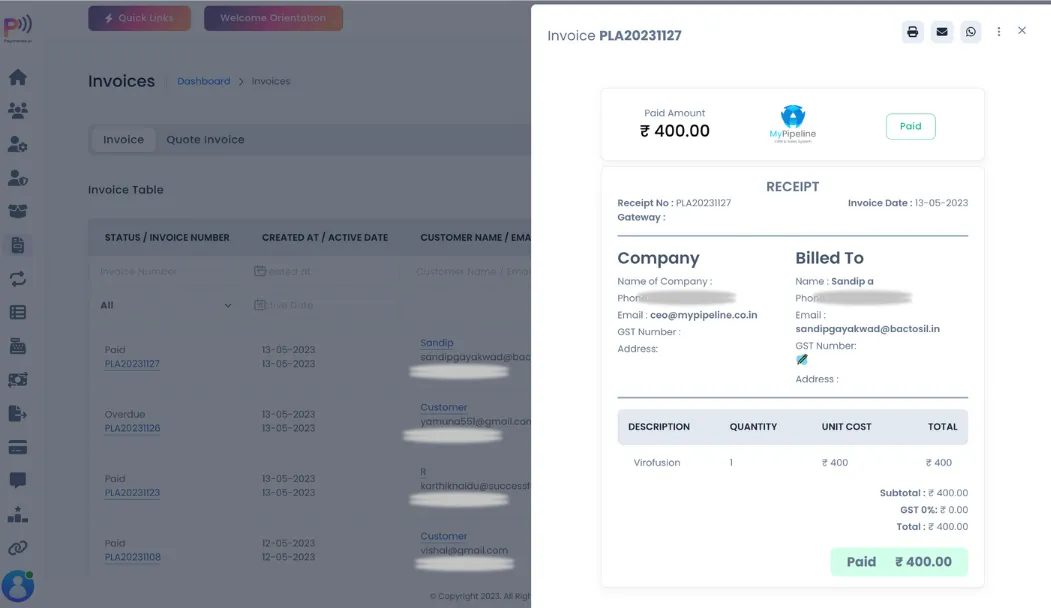Open overdue invoice PLA20231126 link
The image size is (1051, 608).
pyautogui.click(x=132, y=428)
